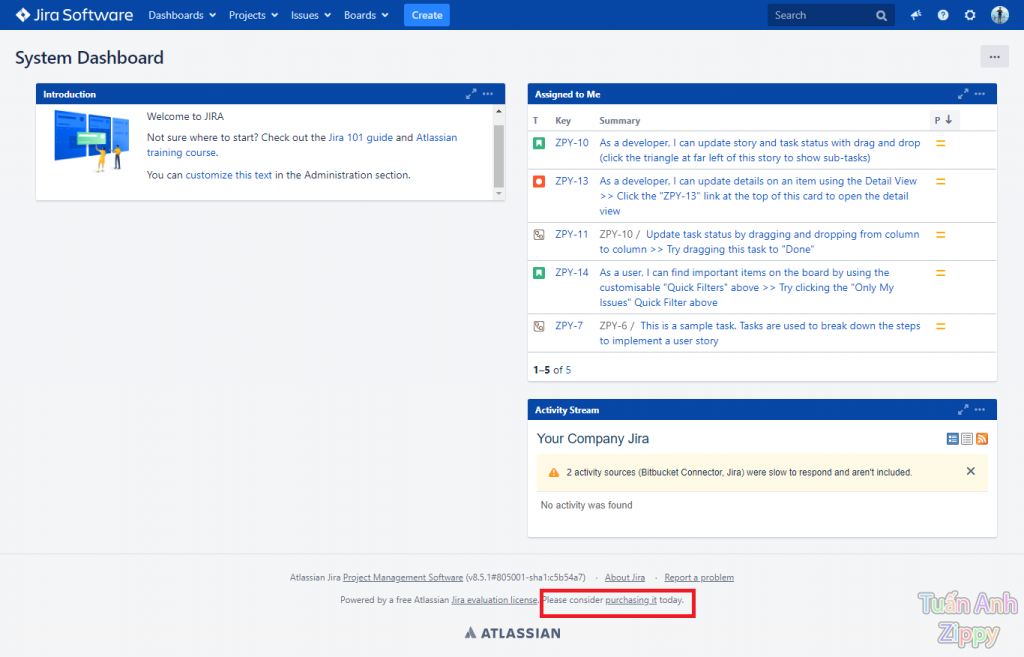Open the feedback megaphone icon in header
The width and height of the screenshot is (1024, 657).
pos(916,15)
